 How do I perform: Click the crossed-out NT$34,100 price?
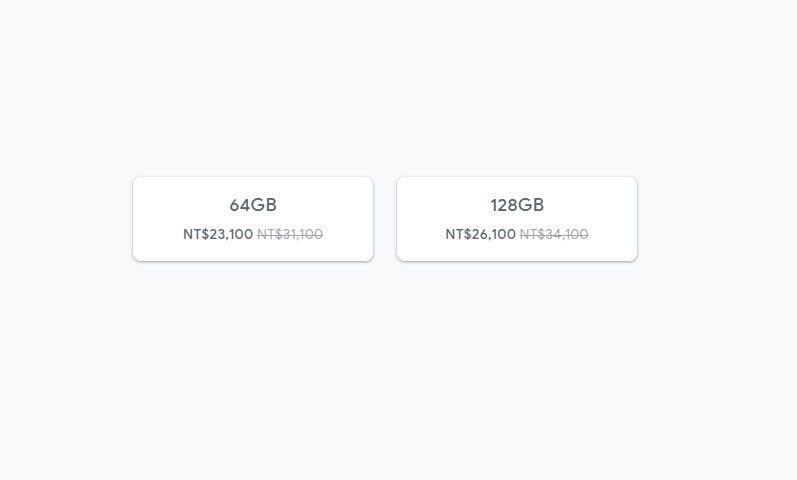pyautogui.click(x=554, y=234)
